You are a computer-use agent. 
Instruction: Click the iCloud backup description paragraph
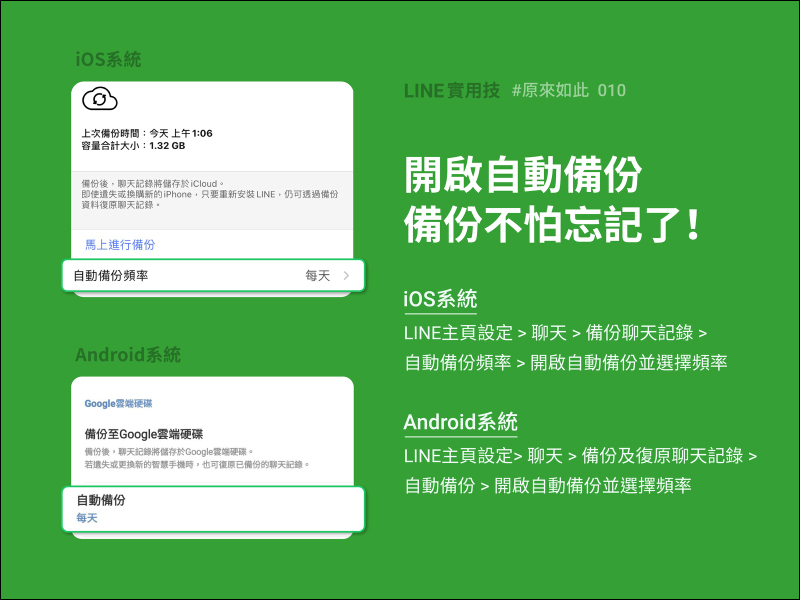pos(210,194)
